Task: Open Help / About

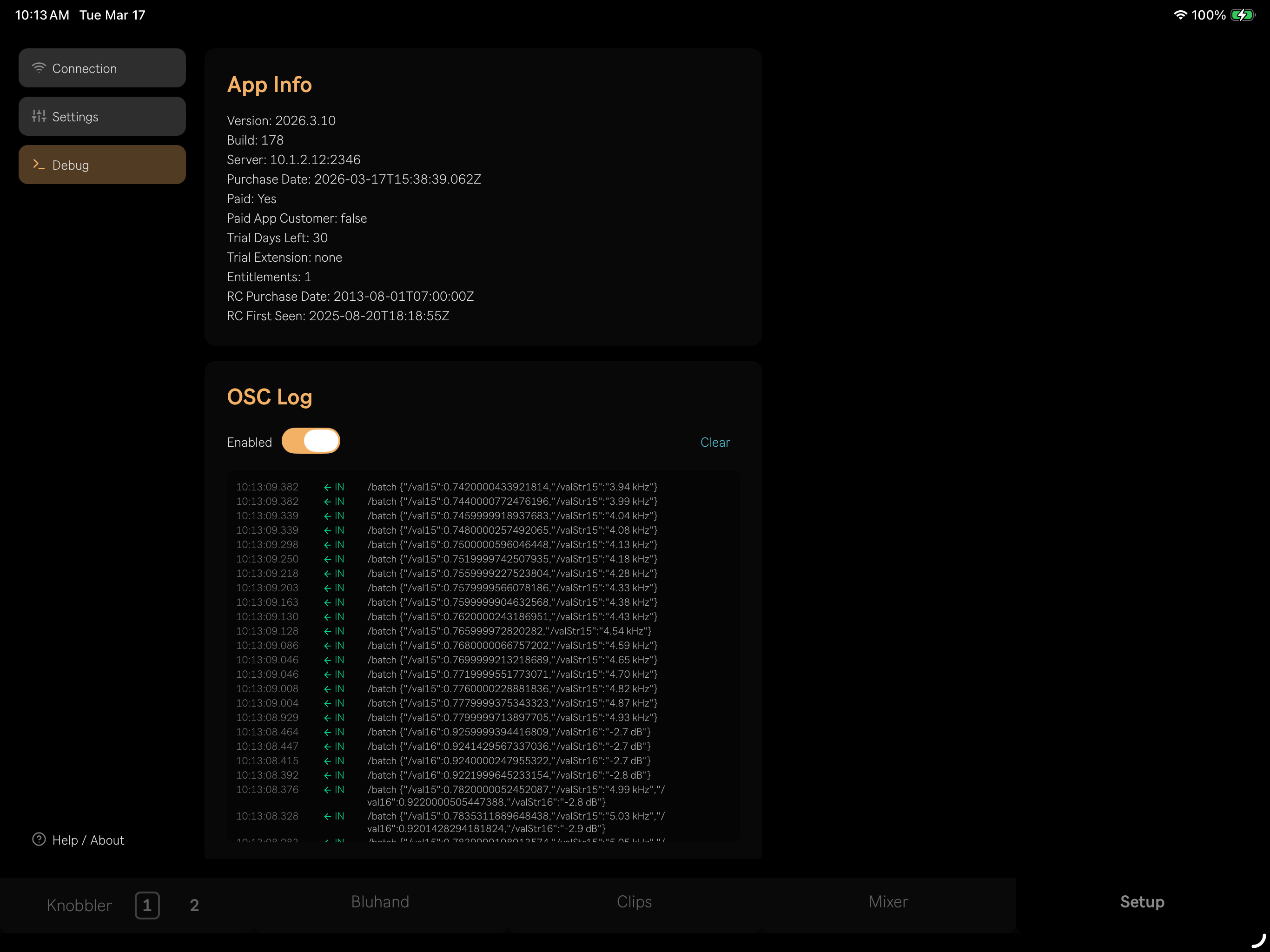Action: [x=88, y=840]
